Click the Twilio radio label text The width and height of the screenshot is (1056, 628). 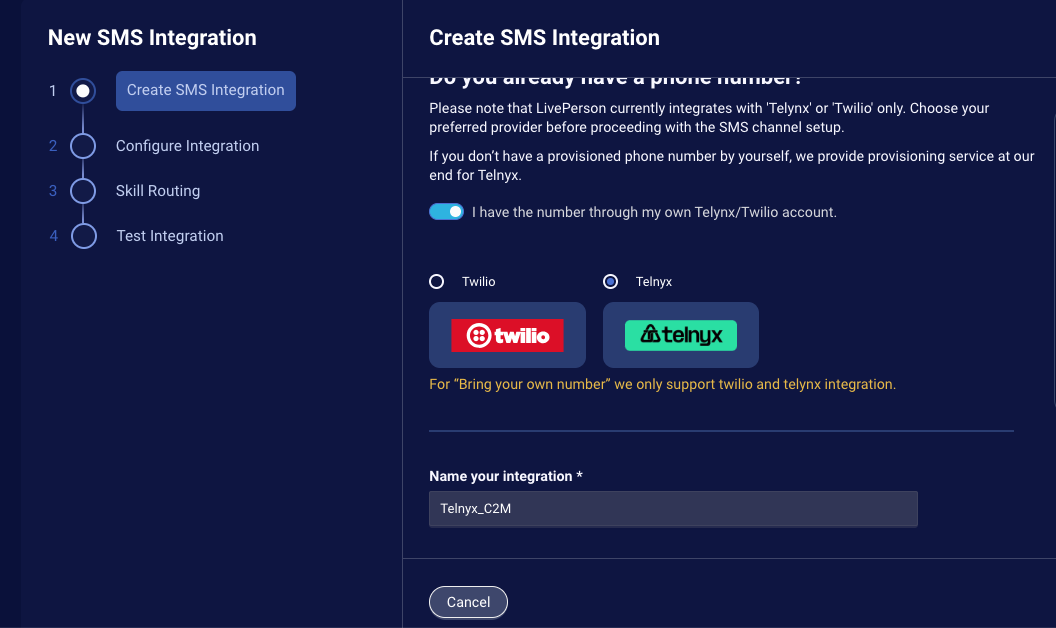click(478, 282)
